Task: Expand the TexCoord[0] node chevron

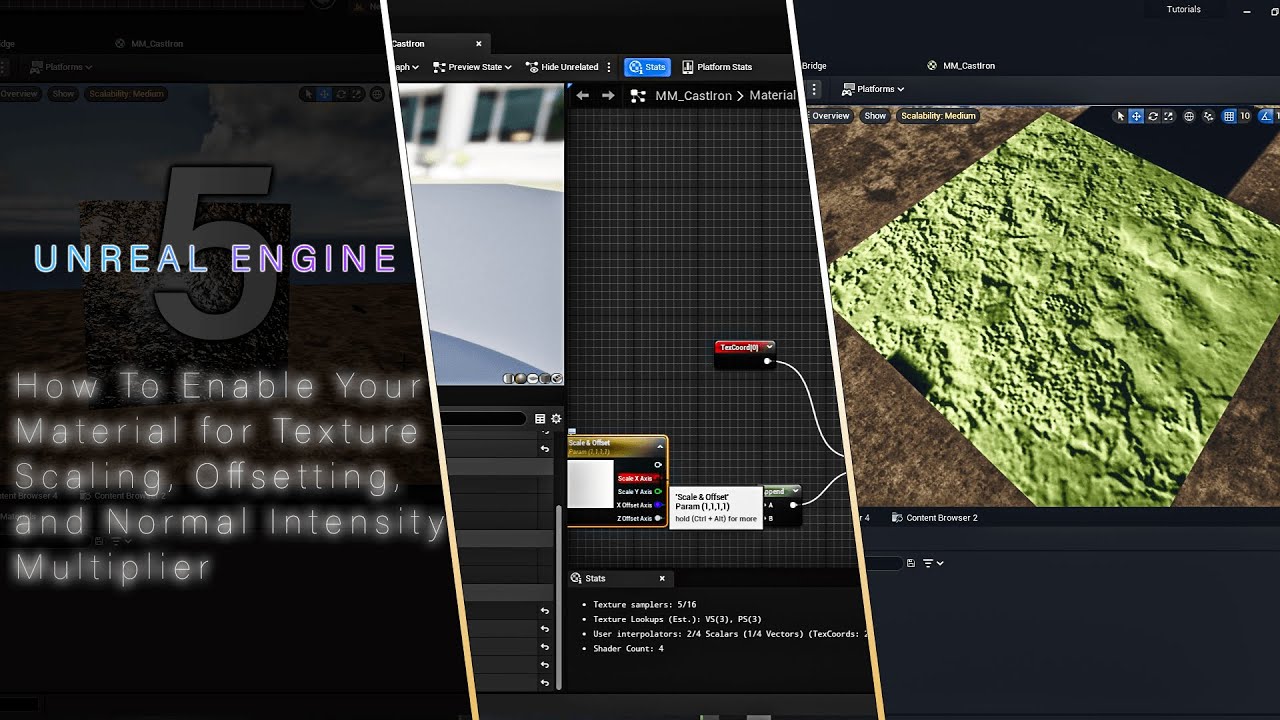Action: pyautogui.click(x=768, y=347)
